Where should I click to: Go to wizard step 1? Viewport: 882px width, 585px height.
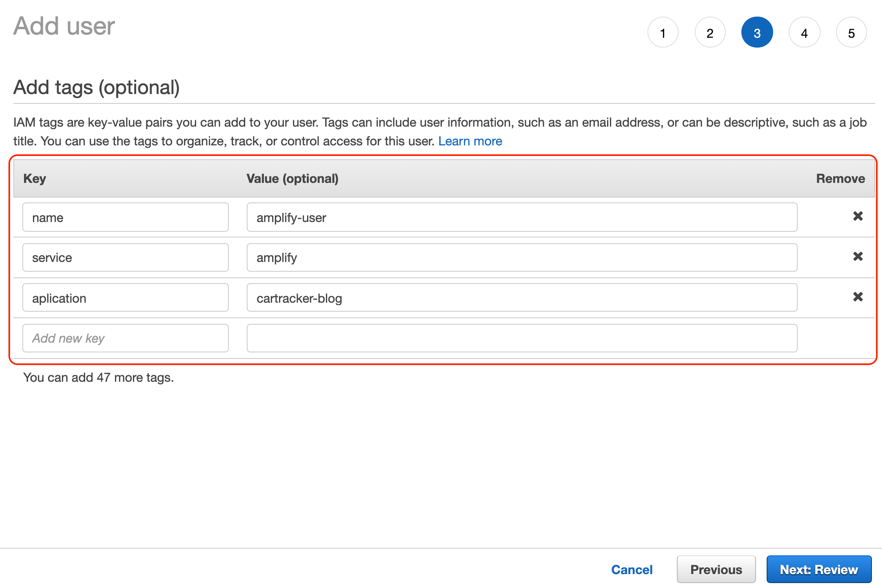tap(663, 33)
